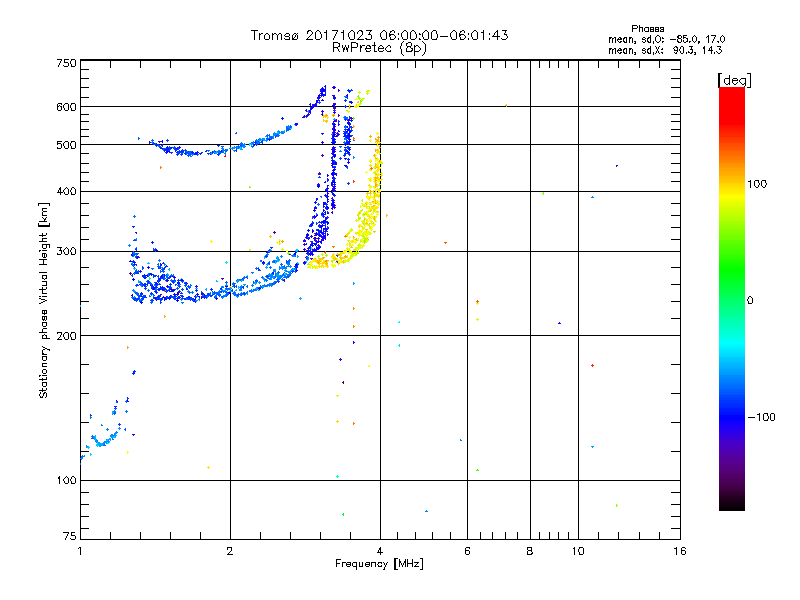Image resolution: width=800 pixels, height=600 pixels.
Task: Click the 'Frequency [MHz]' axis label
Action: 379,564
